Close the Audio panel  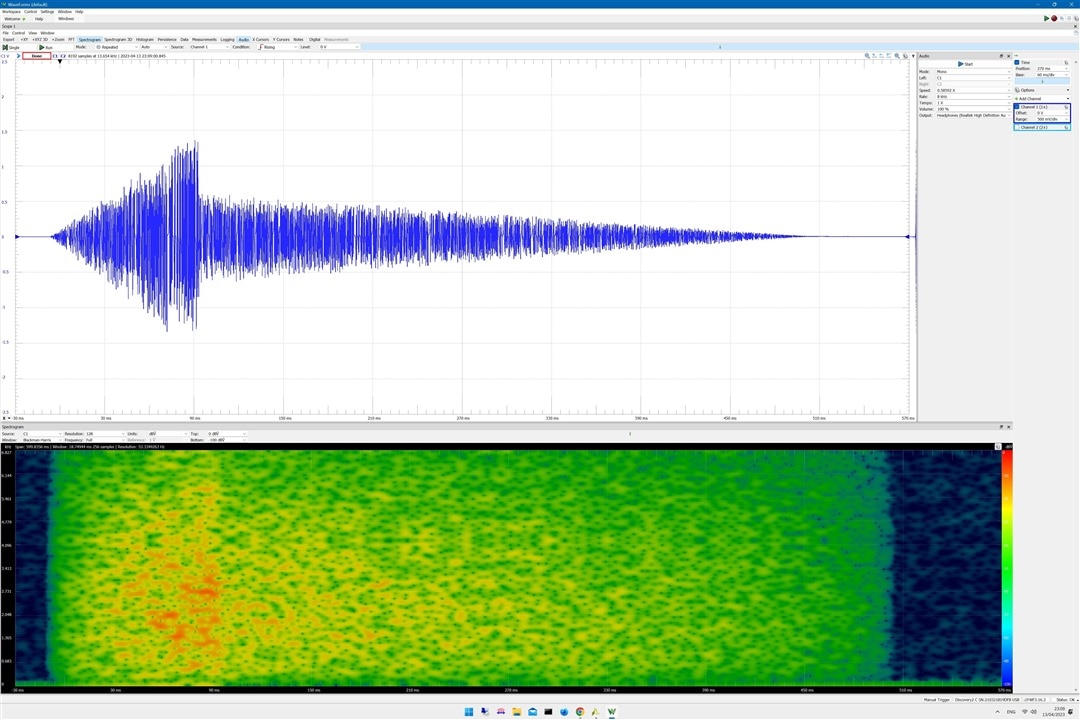click(1009, 56)
